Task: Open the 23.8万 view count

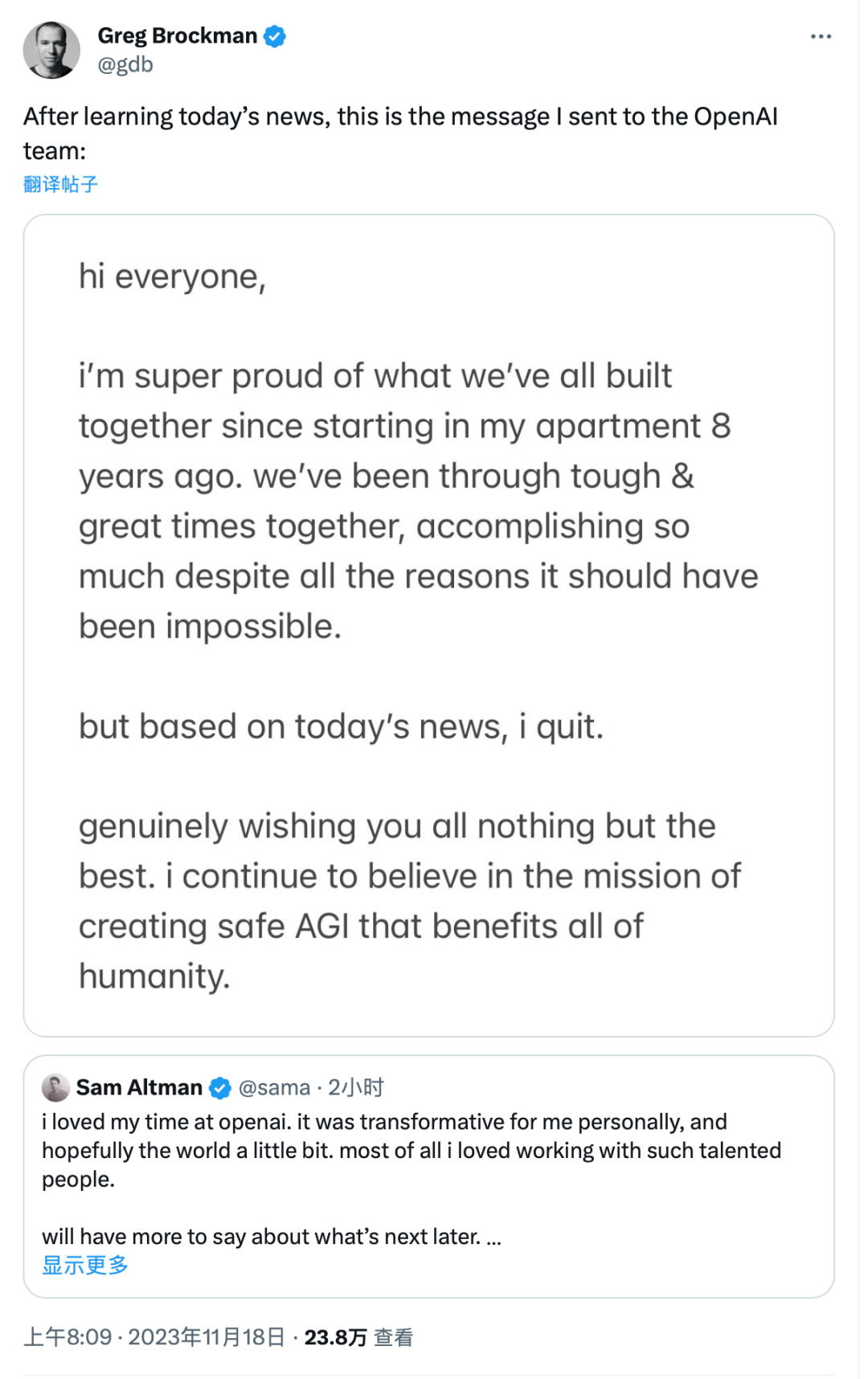Action: (335, 1337)
